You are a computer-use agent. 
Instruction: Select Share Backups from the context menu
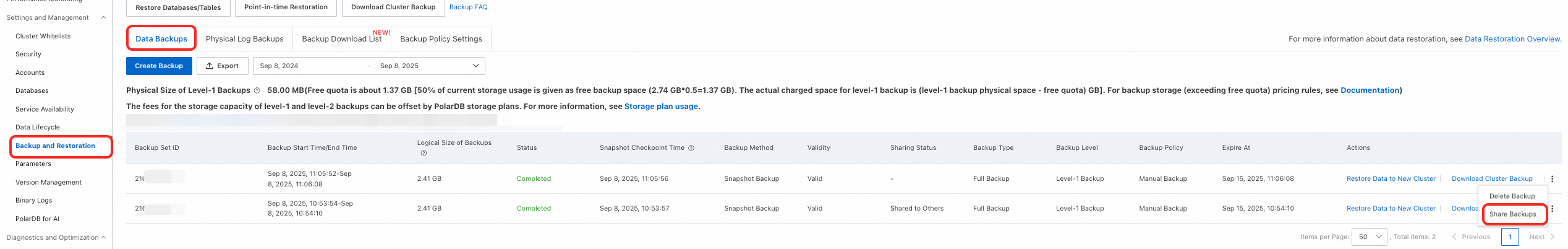1512,214
